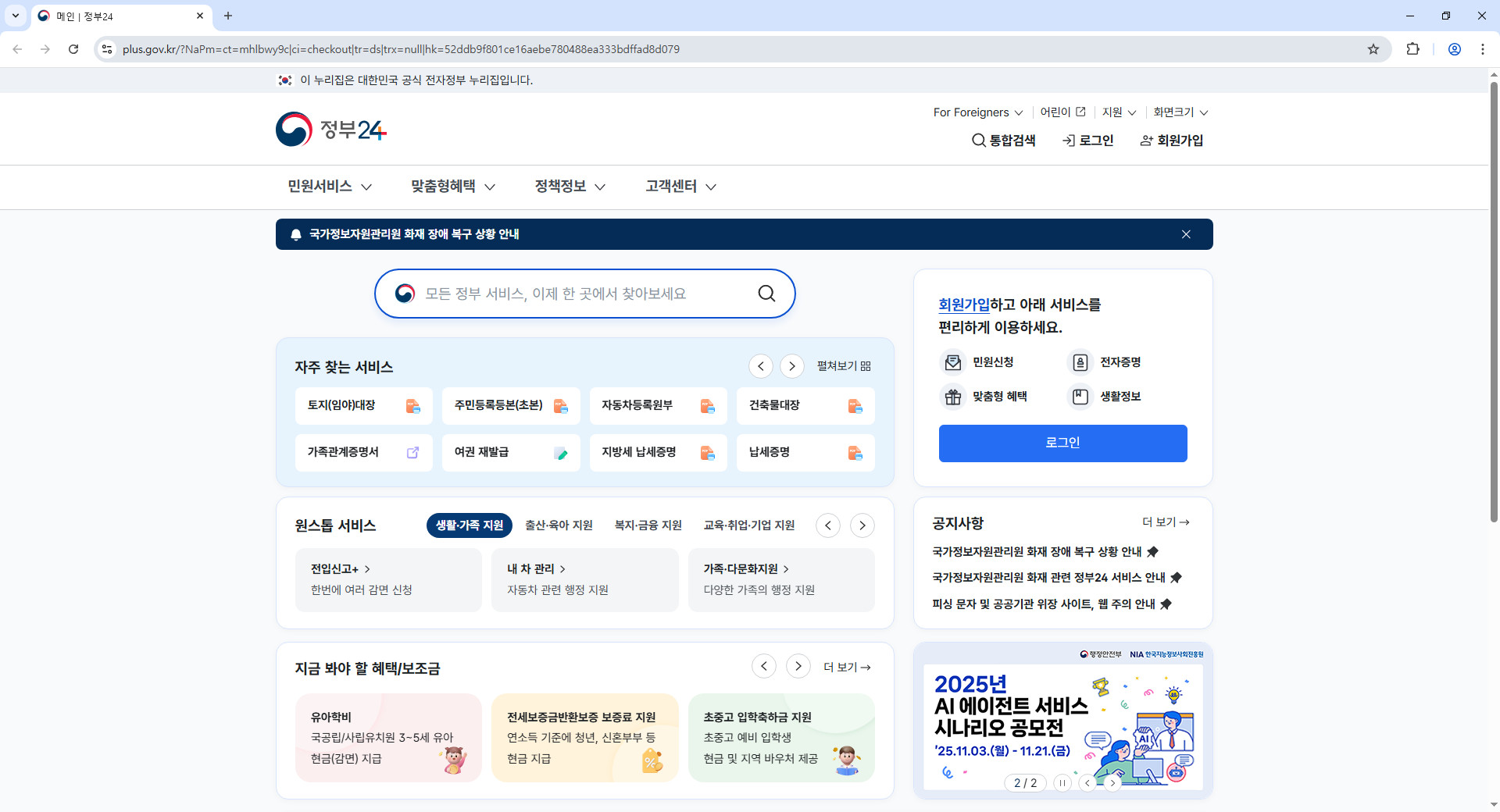Select the 출산·육아 지원 tab
Screen dimensions: 1500x812
[x=559, y=525]
